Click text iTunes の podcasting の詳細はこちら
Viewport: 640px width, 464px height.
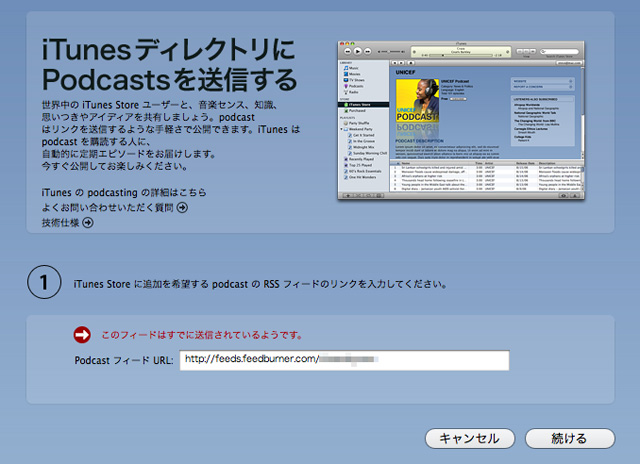(x=124, y=192)
